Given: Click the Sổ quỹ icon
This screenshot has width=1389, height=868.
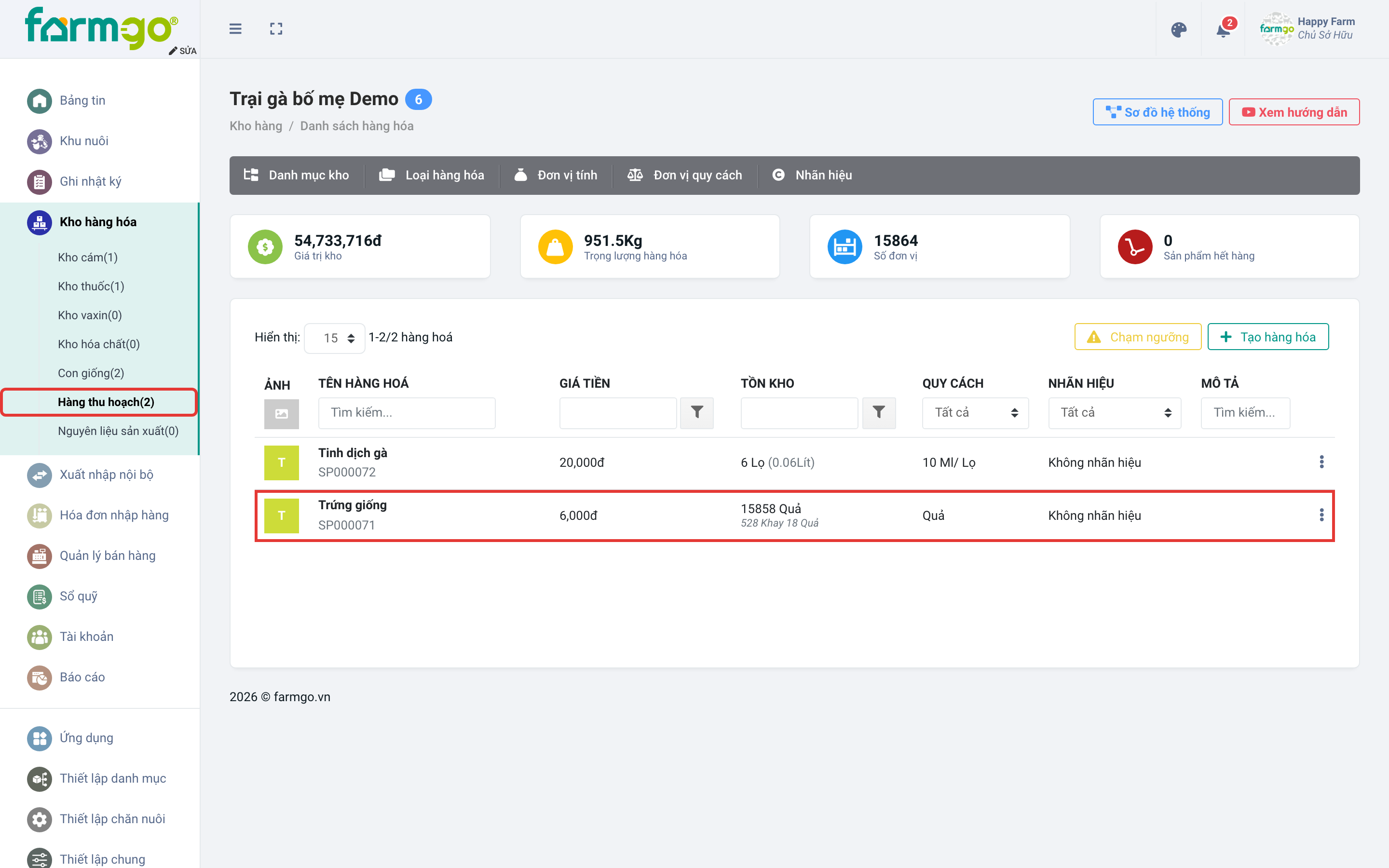Looking at the screenshot, I should tap(40, 597).
